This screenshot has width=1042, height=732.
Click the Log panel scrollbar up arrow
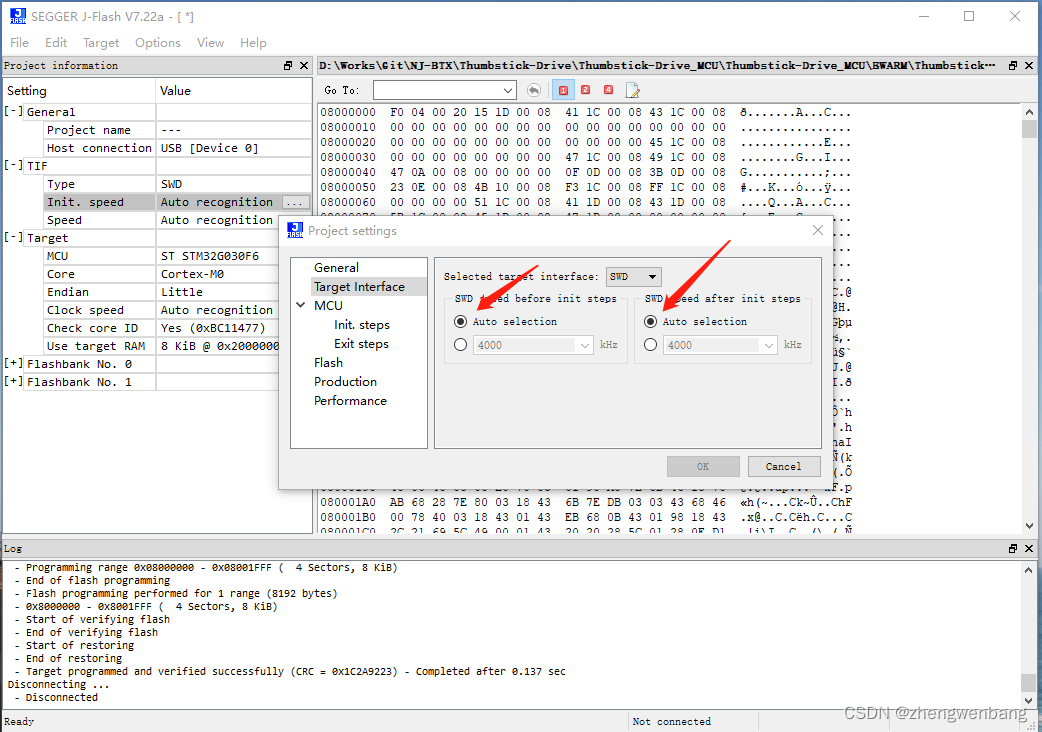pos(1029,570)
